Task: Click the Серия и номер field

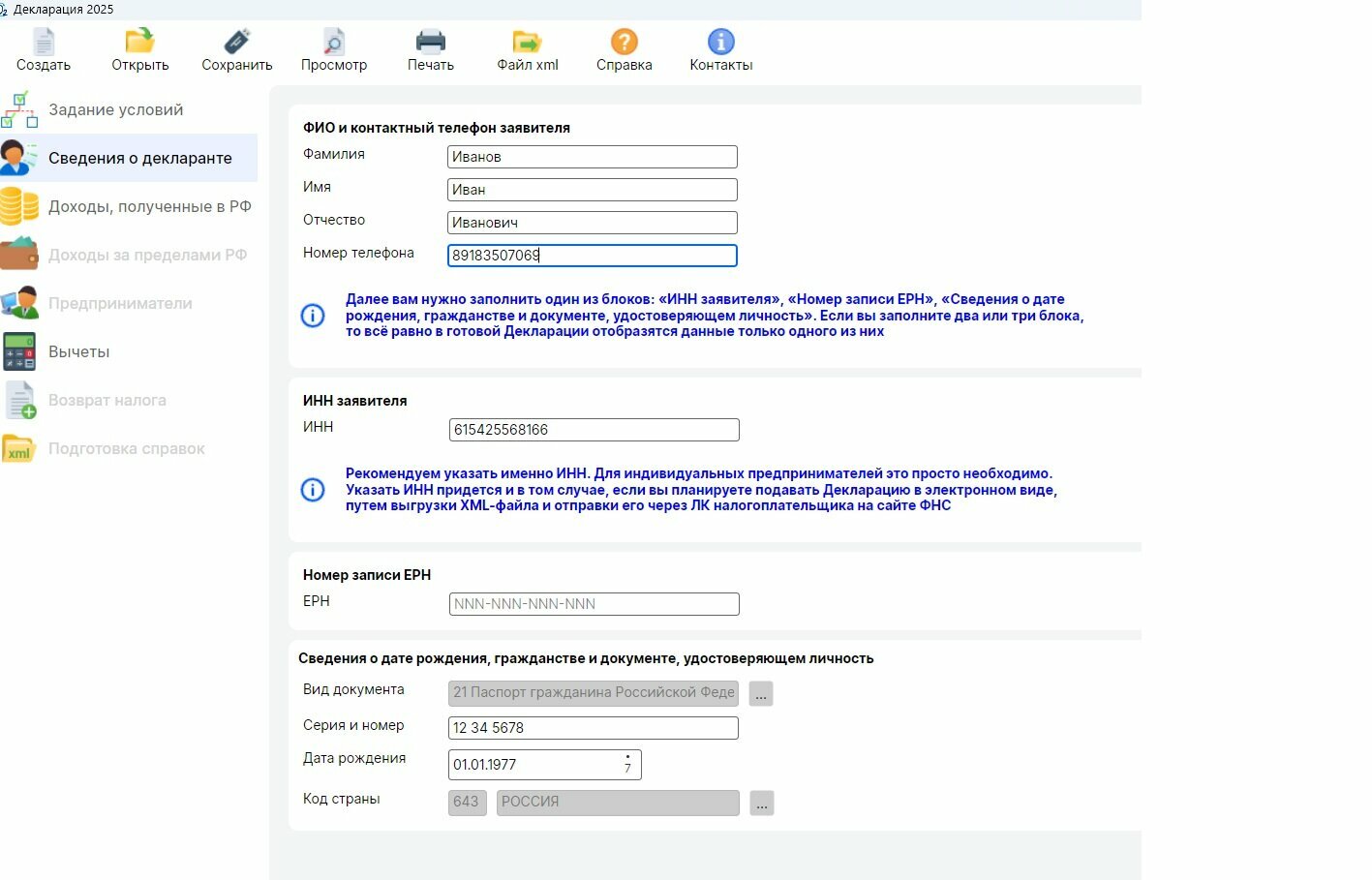Action: (594, 728)
